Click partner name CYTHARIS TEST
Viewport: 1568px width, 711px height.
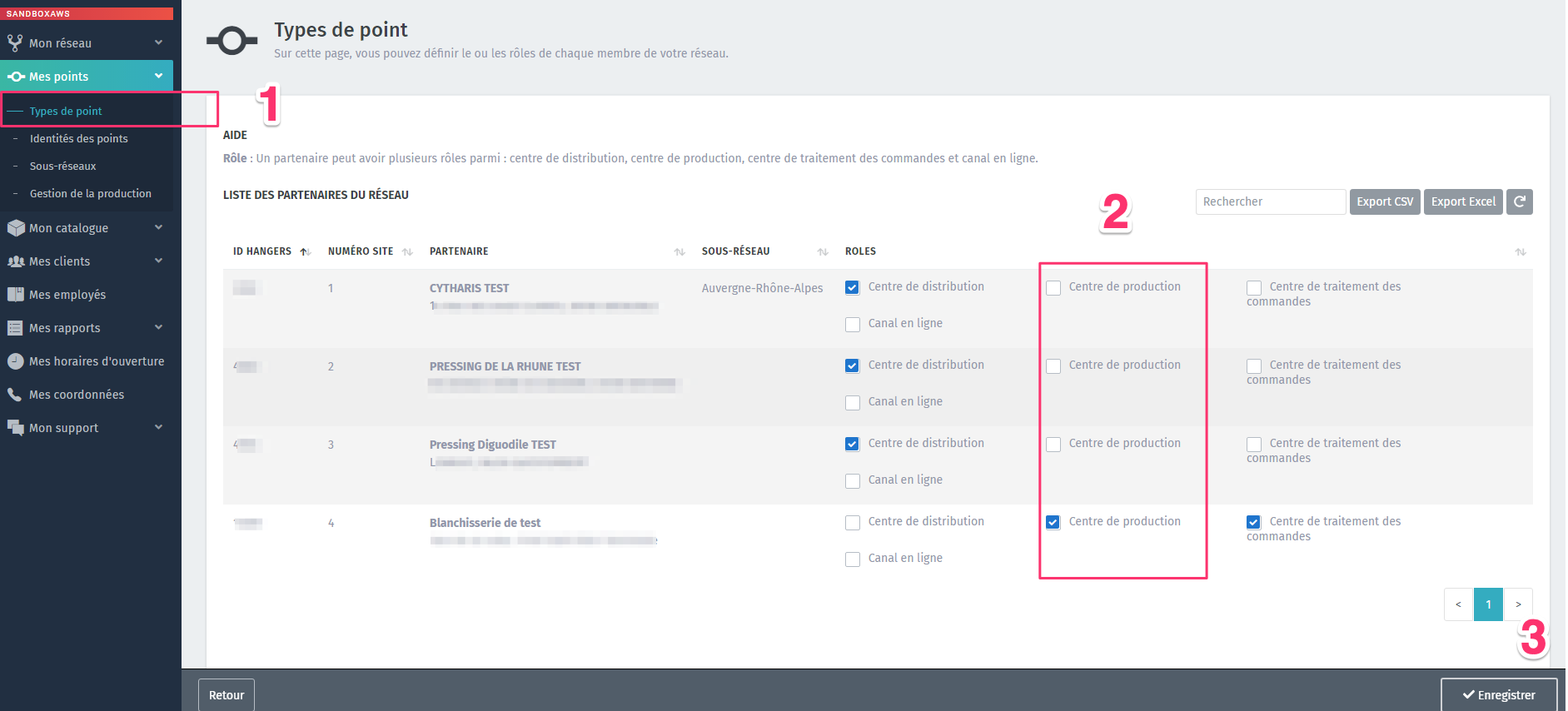469,288
